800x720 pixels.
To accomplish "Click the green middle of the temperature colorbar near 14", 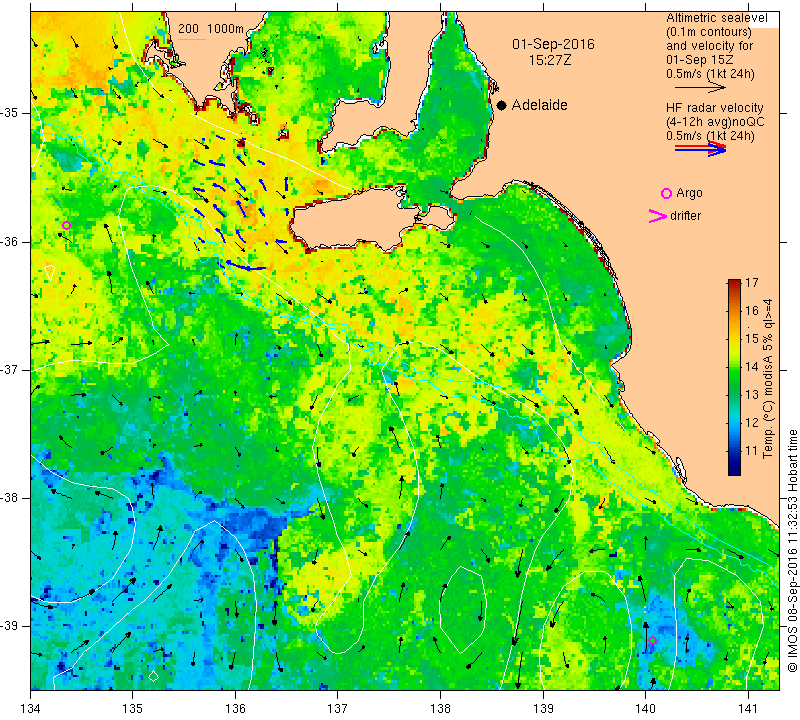I will 734,366.
